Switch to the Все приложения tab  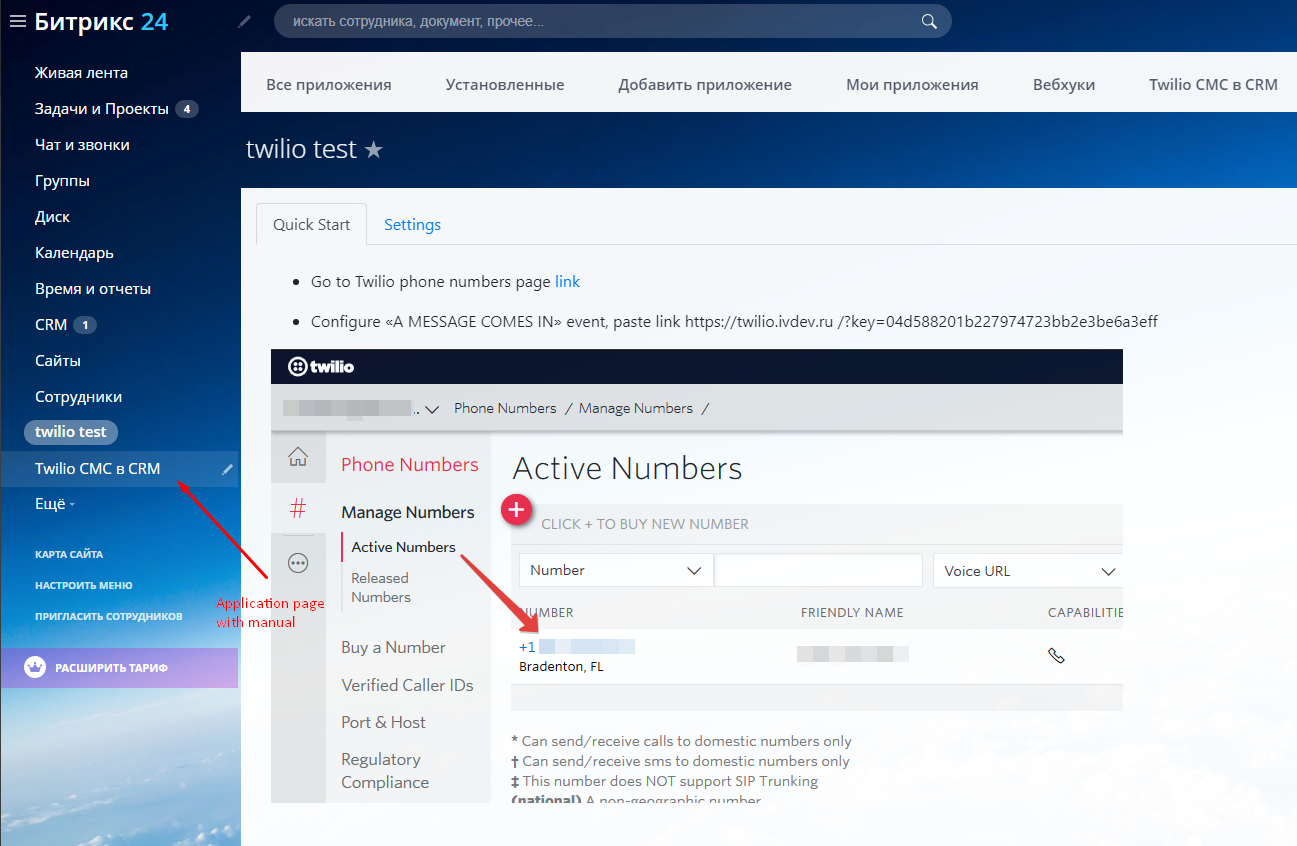click(x=329, y=85)
